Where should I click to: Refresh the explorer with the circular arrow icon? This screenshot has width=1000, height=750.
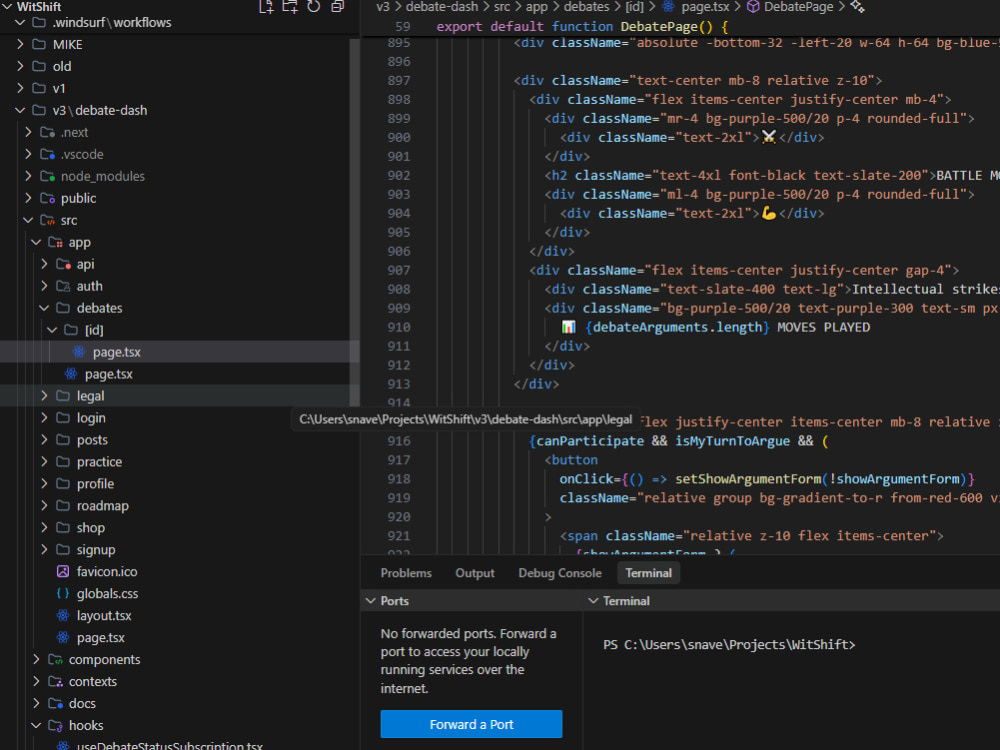pos(314,7)
